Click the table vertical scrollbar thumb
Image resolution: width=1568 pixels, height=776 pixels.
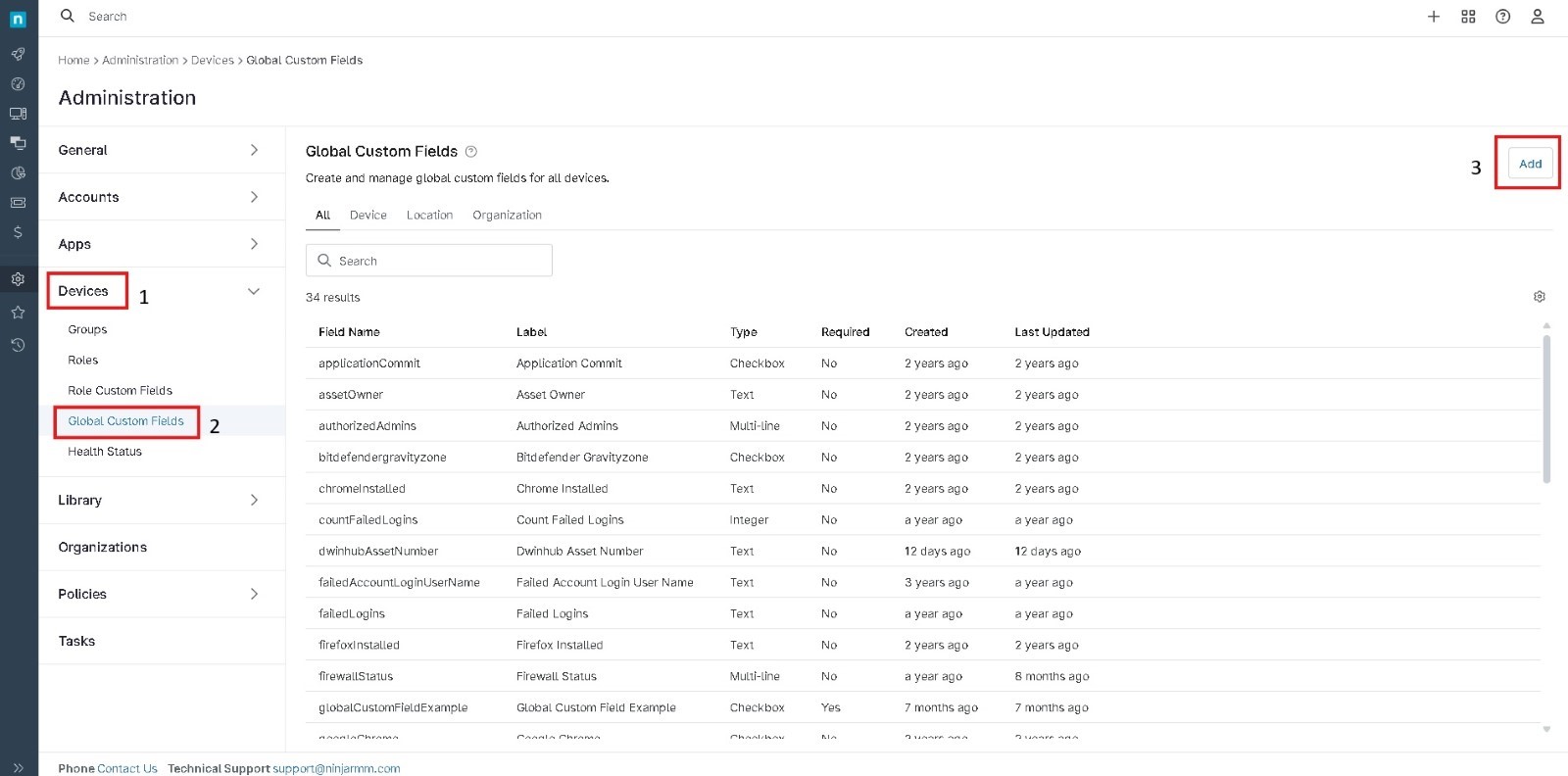pos(1546,410)
